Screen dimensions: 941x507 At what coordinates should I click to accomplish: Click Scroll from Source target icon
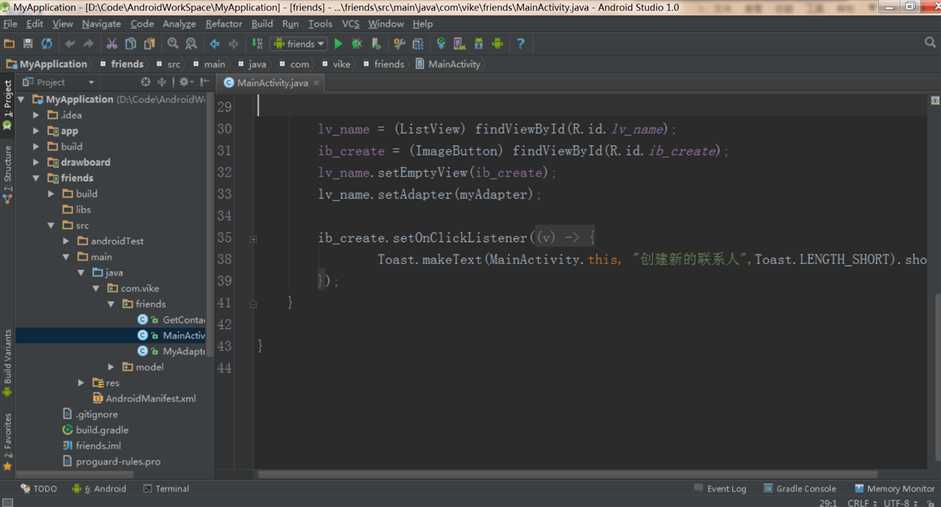[145, 82]
